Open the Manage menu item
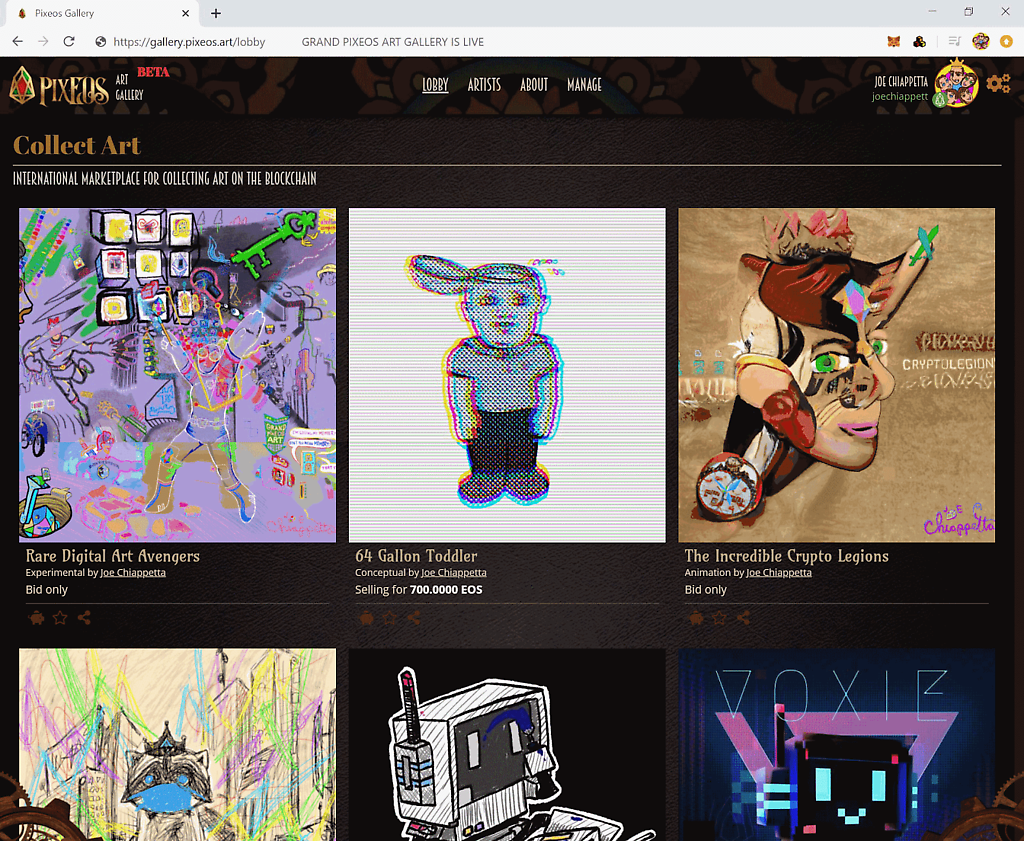This screenshot has height=841, width=1024. click(584, 85)
